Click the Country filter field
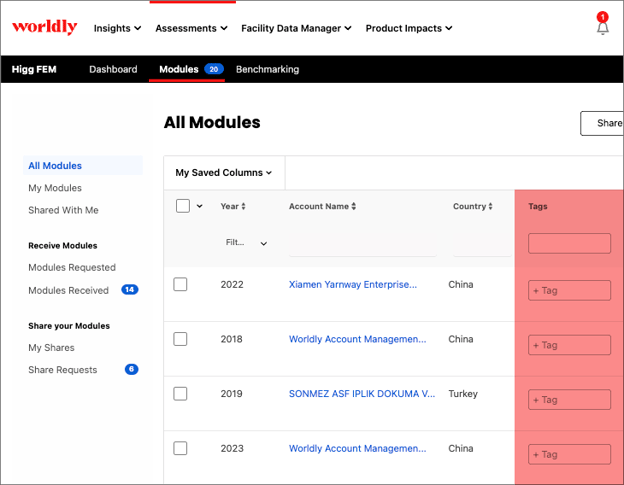The image size is (624, 485). coord(482,245)
